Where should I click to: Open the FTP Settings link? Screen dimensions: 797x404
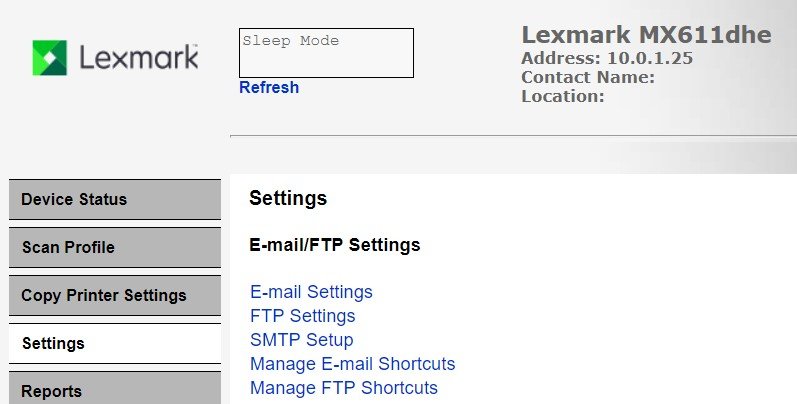click(x=302, y=316)
